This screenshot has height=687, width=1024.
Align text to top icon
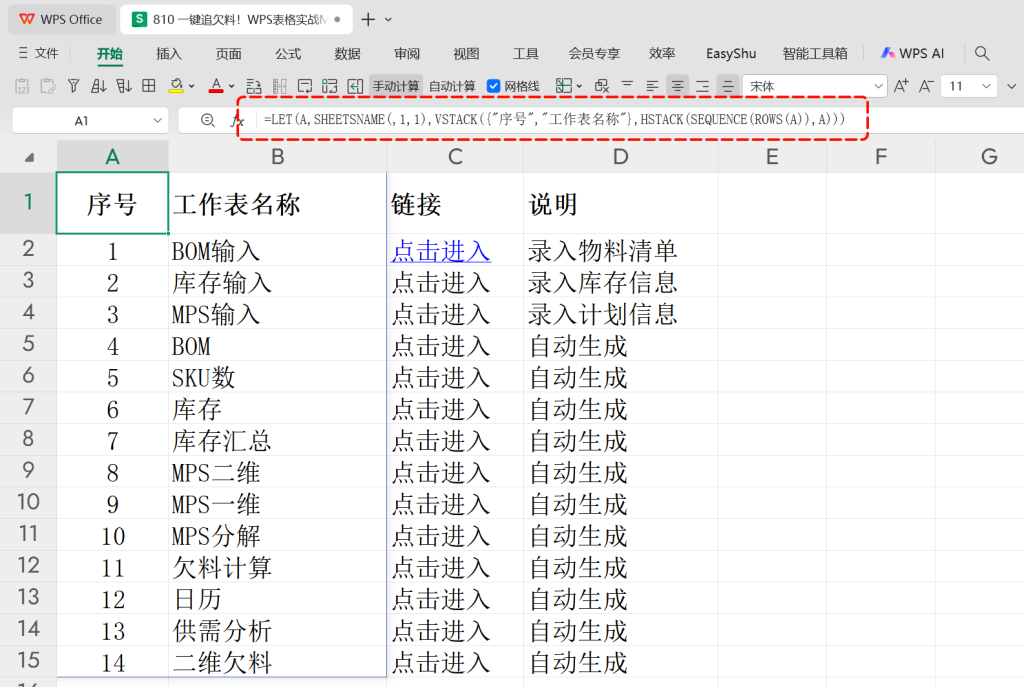click(x=627, y=85)
